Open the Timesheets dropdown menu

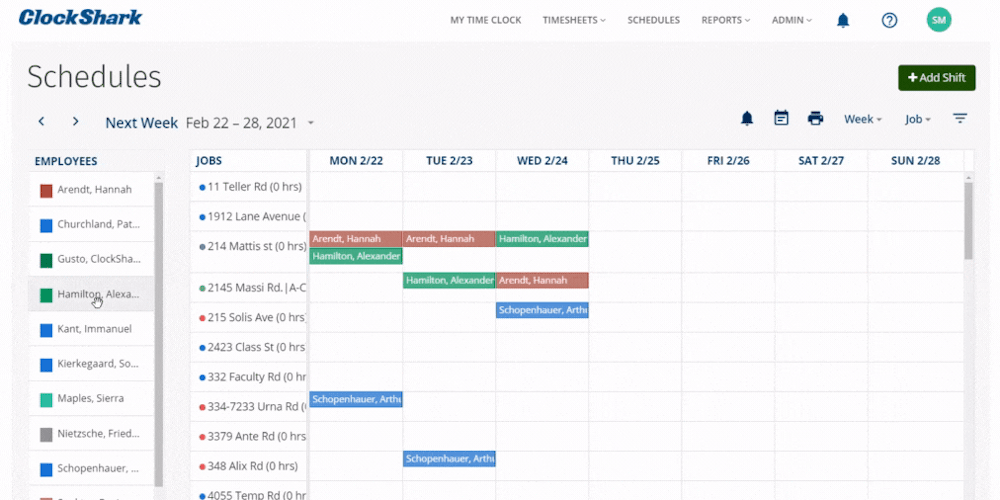tap(574, 20)
